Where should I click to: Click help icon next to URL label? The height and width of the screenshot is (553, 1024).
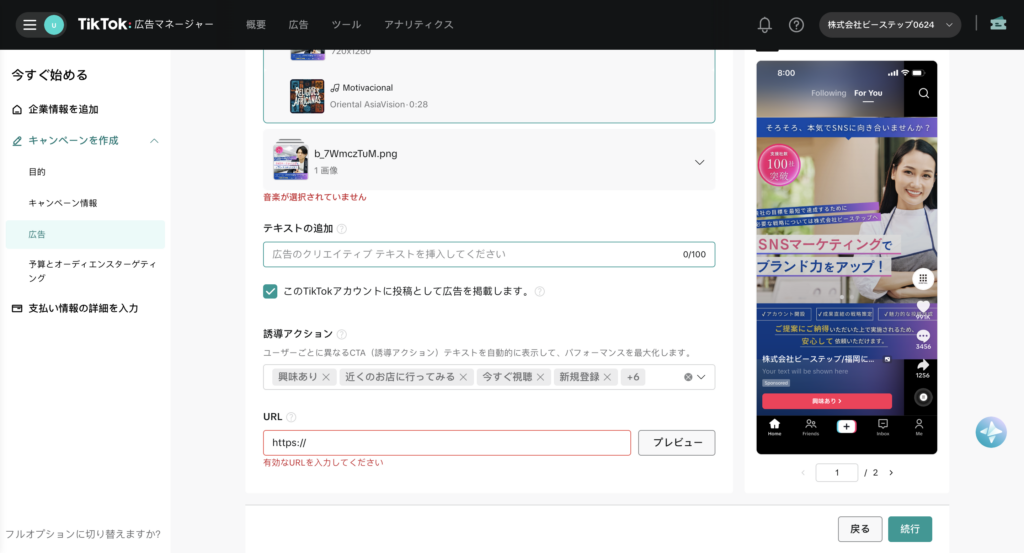tap(291, 417)
